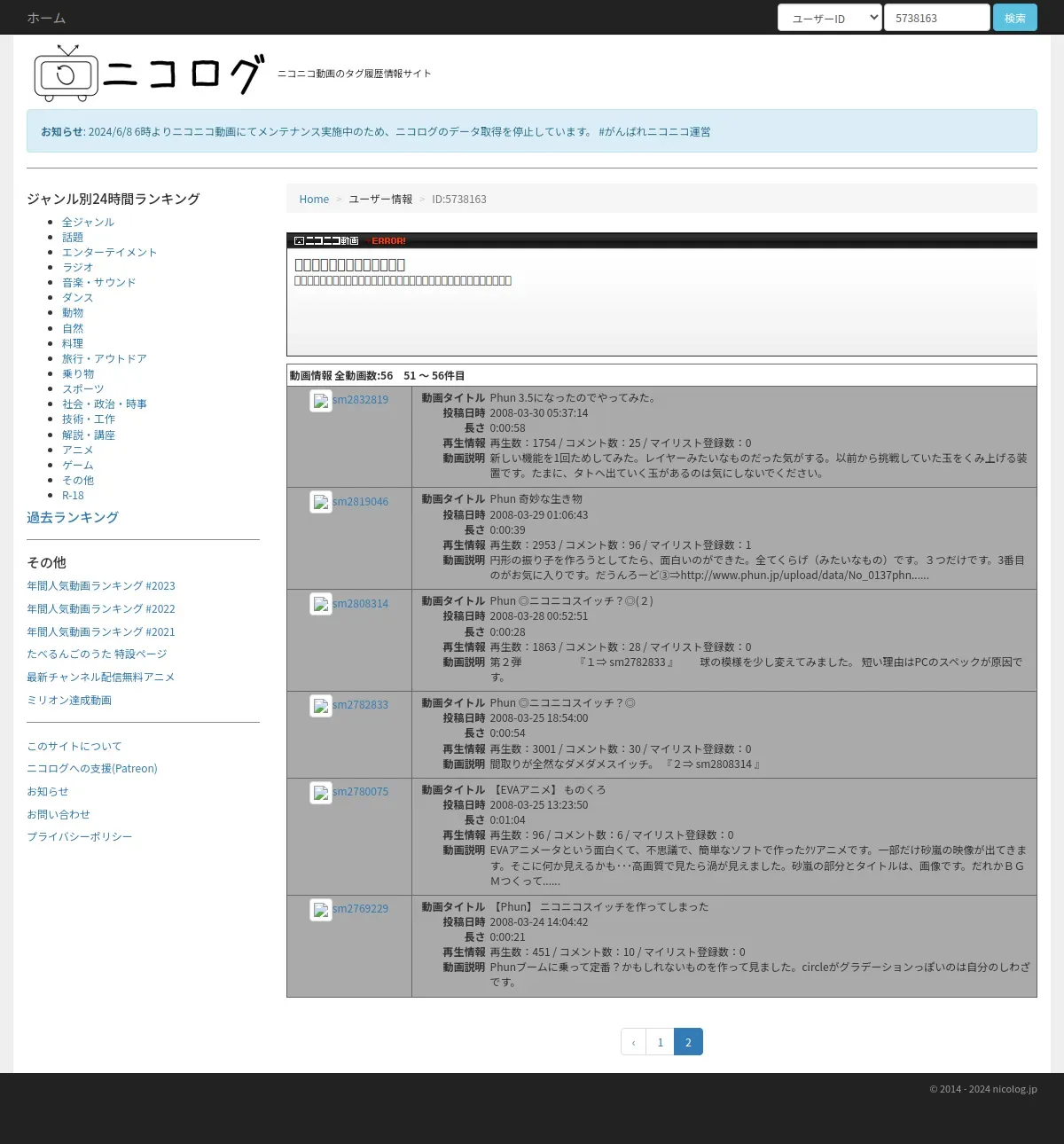
Task: Go to previous page arrow in pagination
Action: coord(633,1042)
